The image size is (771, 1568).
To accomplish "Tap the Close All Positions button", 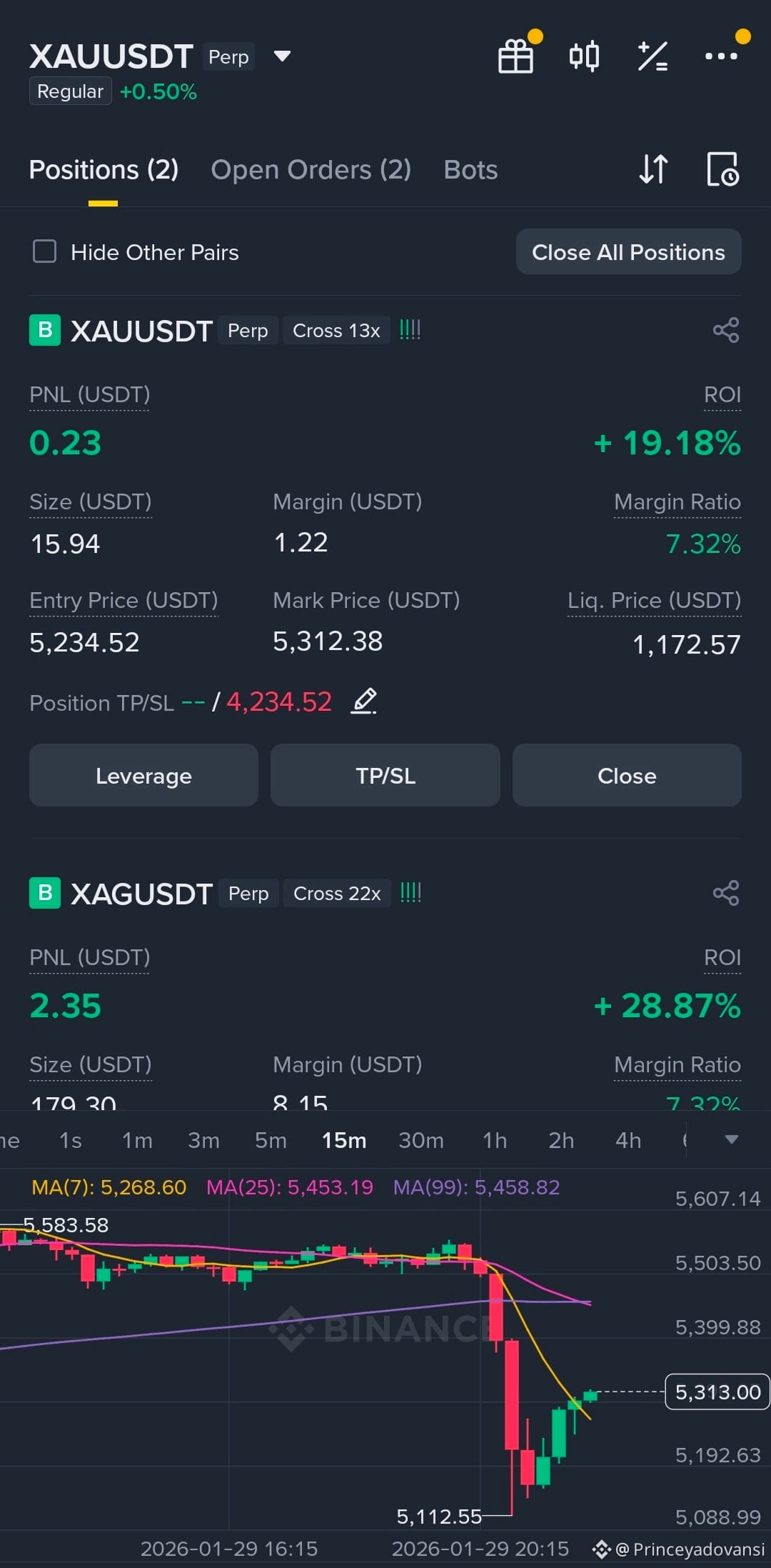I will coord(628,251).
